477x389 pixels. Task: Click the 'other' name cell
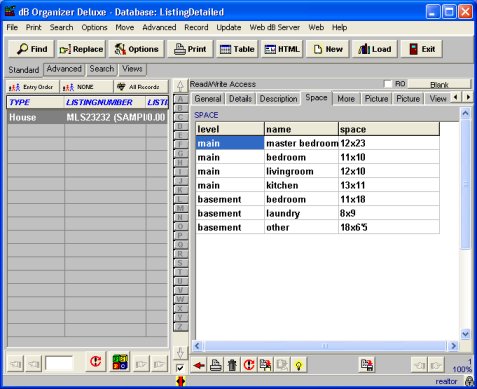[301, 227]
